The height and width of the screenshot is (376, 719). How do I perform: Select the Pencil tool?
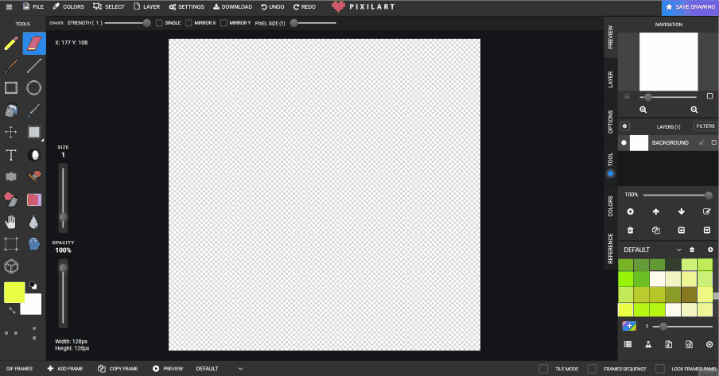[11, 44]
